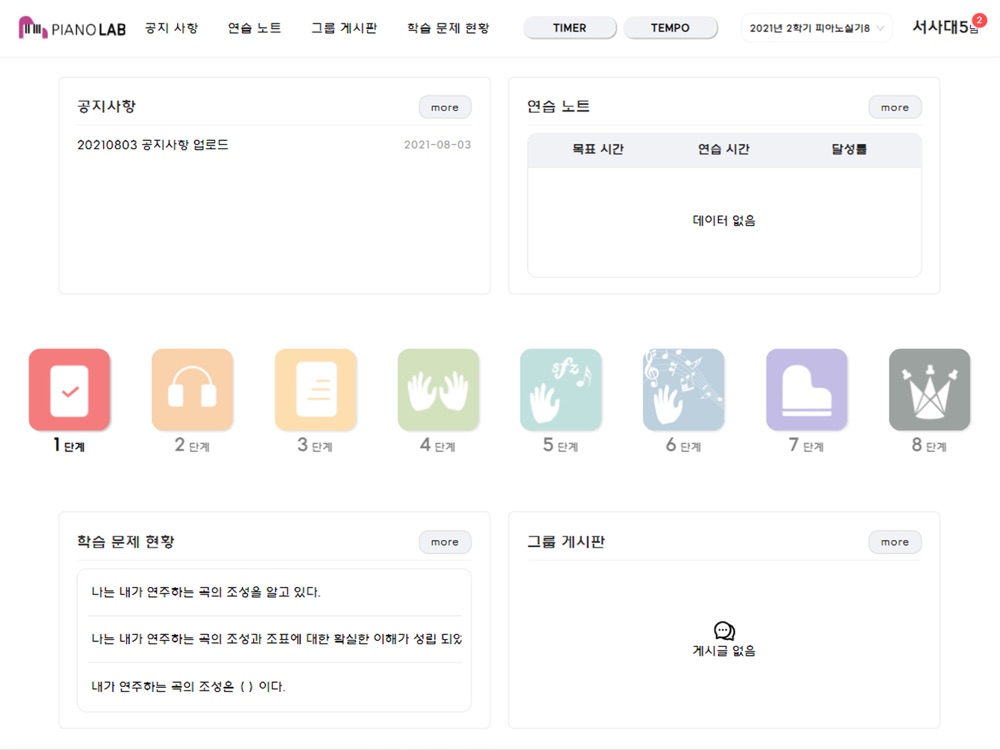Open the stage 1 checklist icon
1000x750 pixels.
pos(70,390)
